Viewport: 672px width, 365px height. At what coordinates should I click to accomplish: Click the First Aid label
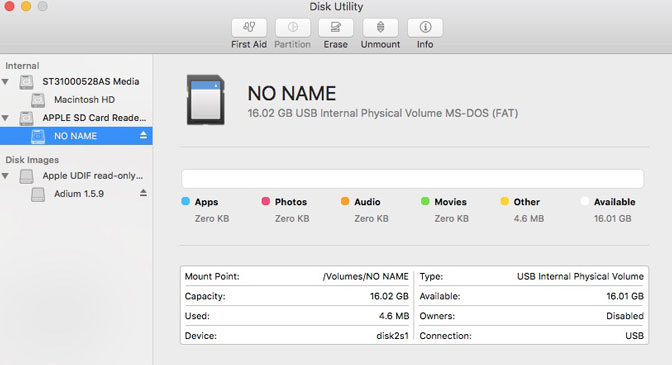point(249,44)
